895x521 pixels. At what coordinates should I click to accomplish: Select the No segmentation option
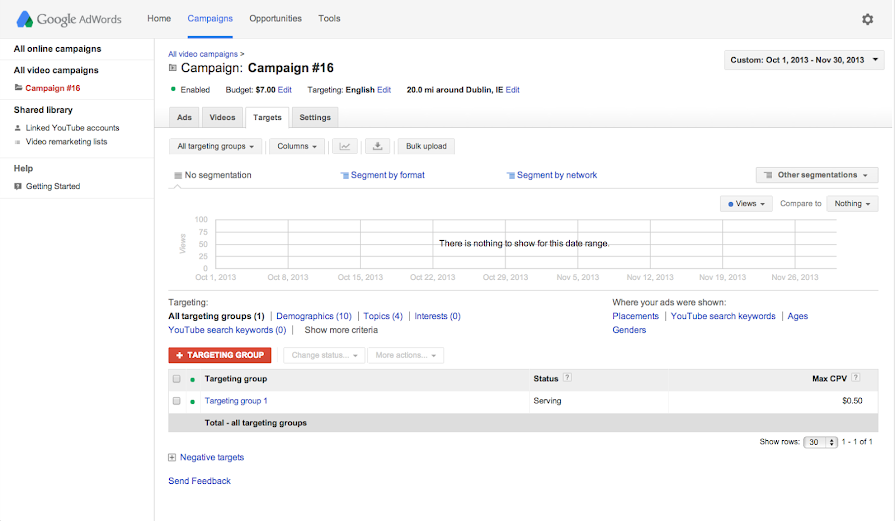click(212, 175)
